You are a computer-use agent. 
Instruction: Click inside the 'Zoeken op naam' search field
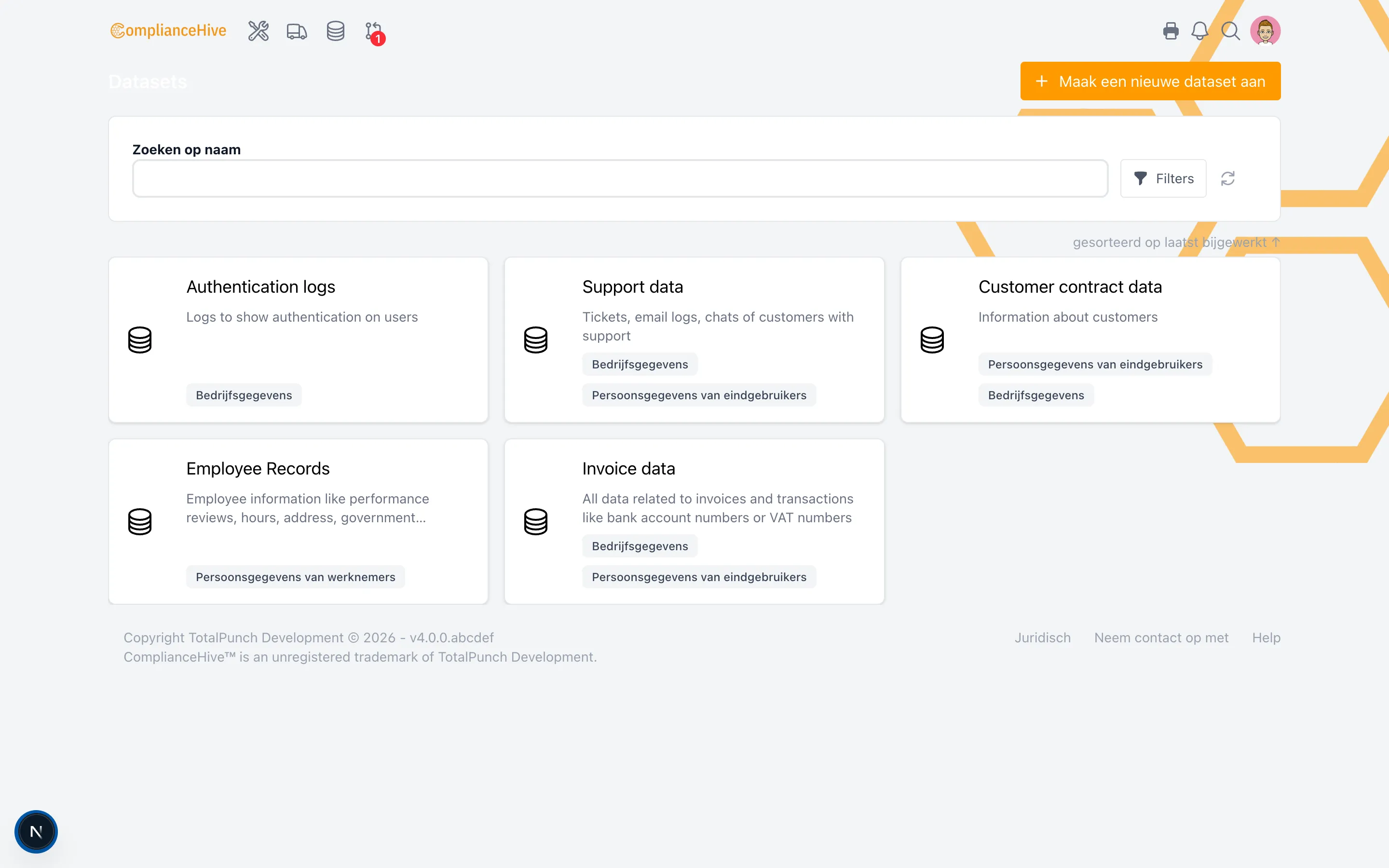tap(619, 178)
